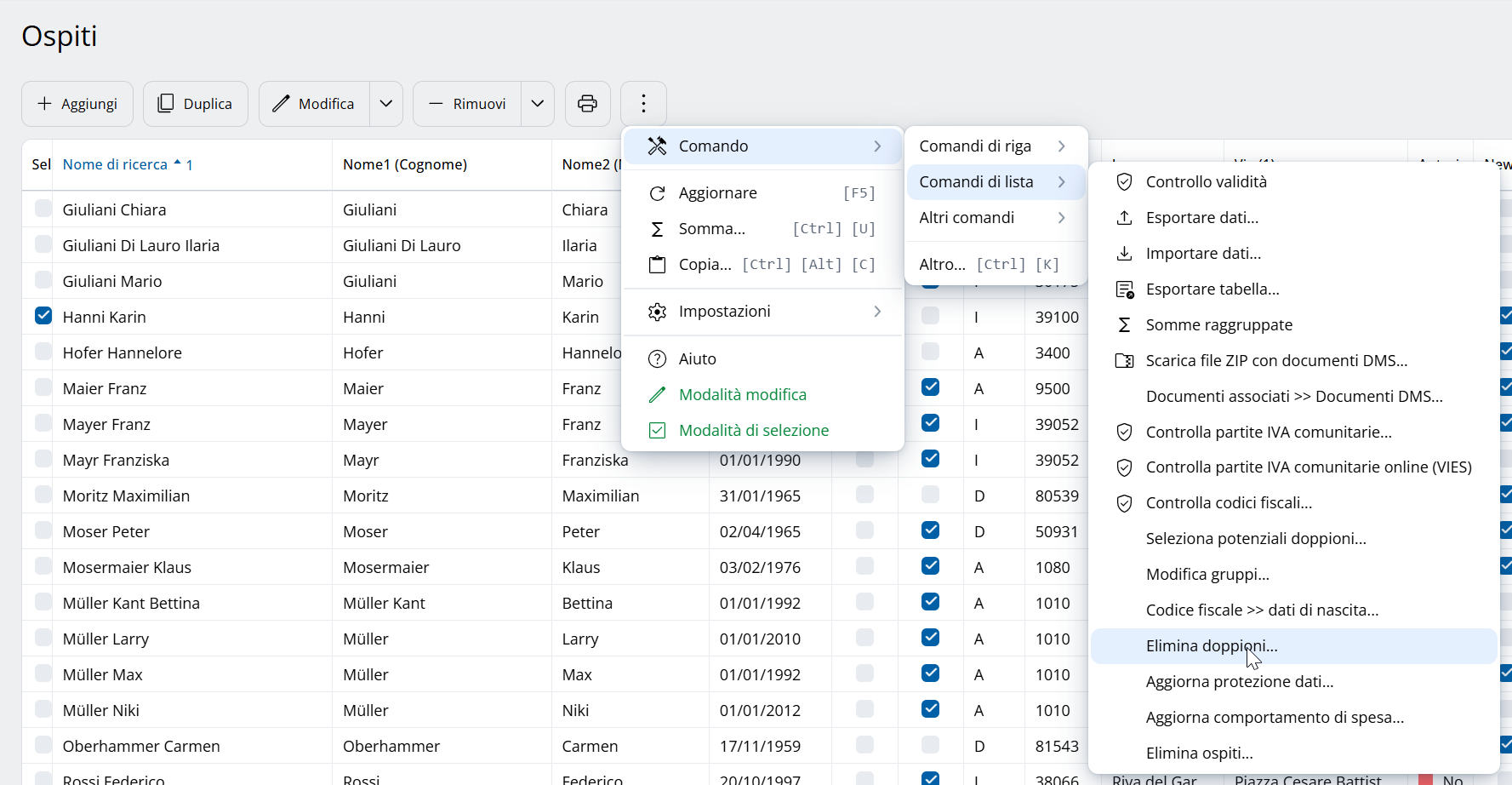1512x785 pixels.
Task: Click the Comando tools icon
Action: [x=657, y=146]
